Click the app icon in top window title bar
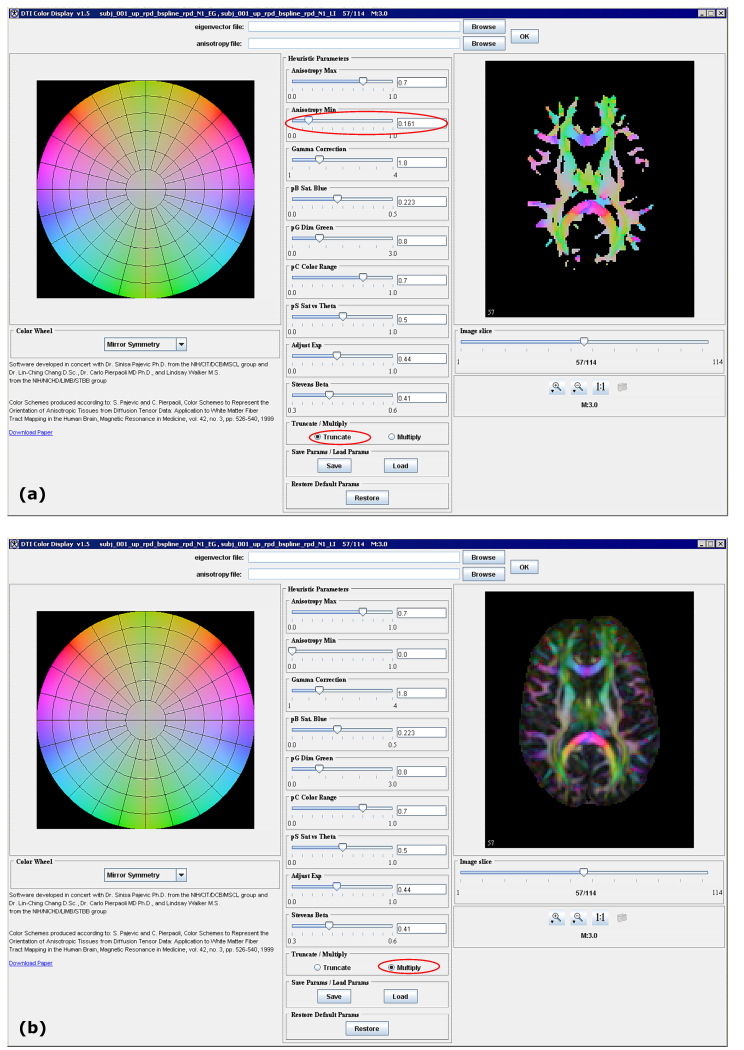The width and height of the screenshot is (744, 1050). coord(14,11)
